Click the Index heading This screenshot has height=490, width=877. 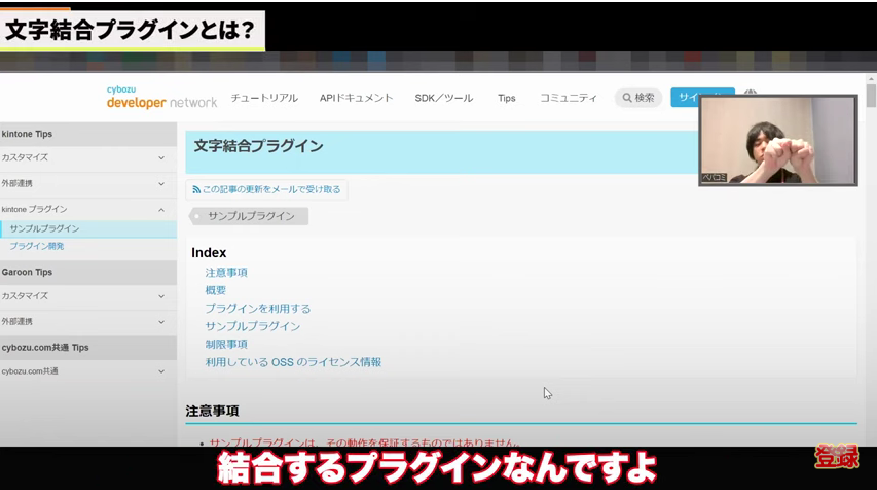tap(209, 253)
